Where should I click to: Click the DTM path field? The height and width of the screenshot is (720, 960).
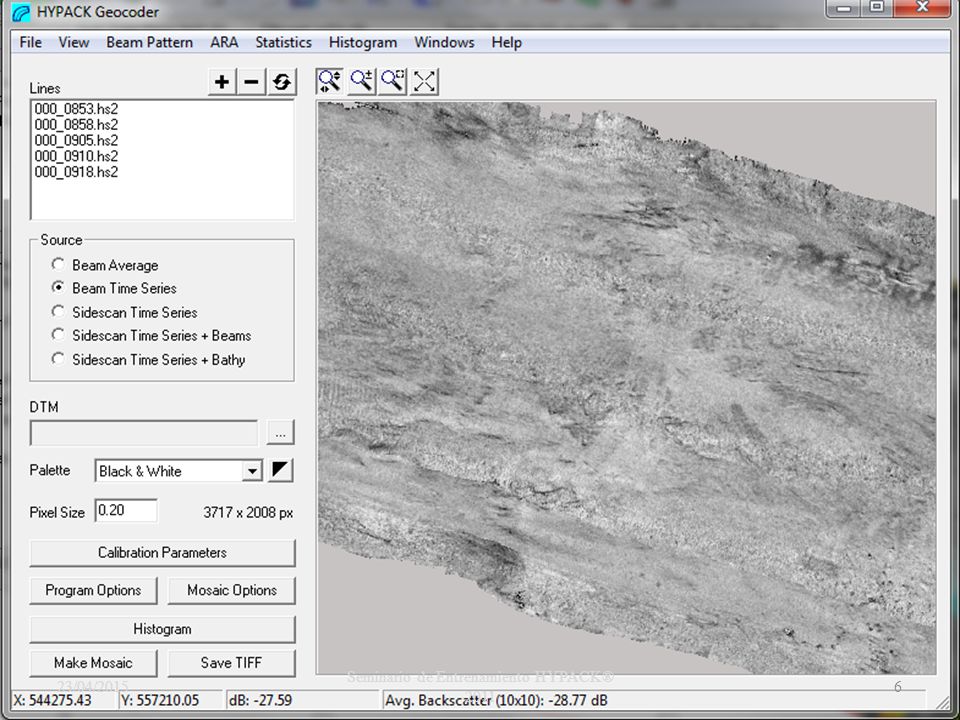144,433
